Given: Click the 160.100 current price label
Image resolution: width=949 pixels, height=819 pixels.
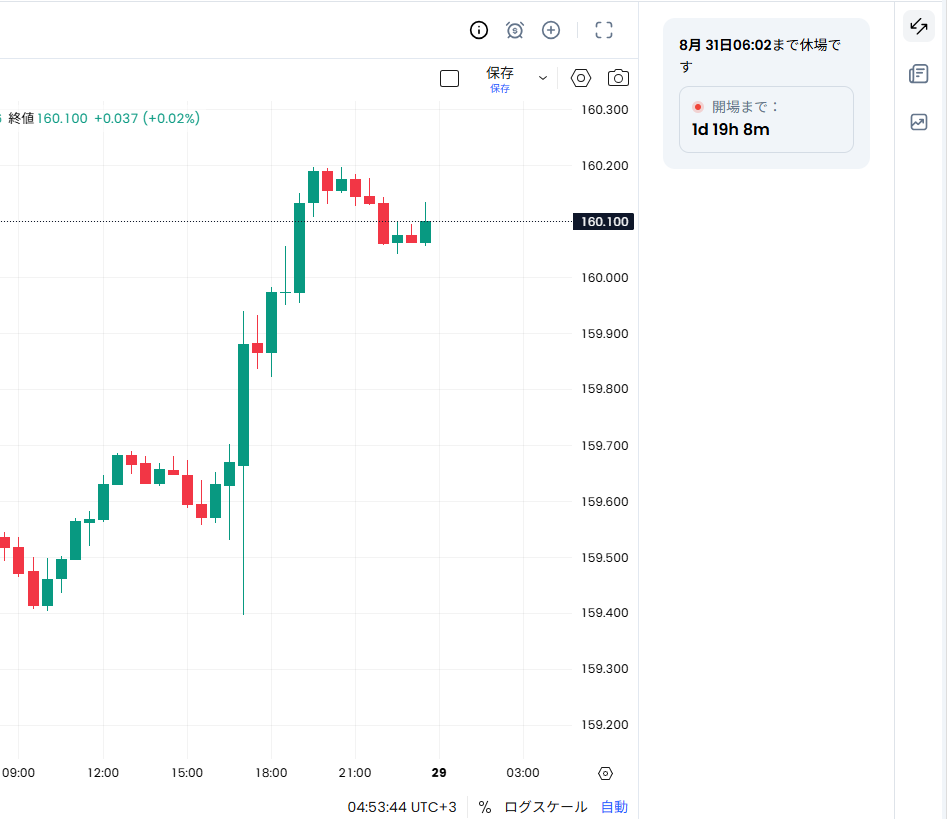Looking at the screenshot, I should pos(603,222).
